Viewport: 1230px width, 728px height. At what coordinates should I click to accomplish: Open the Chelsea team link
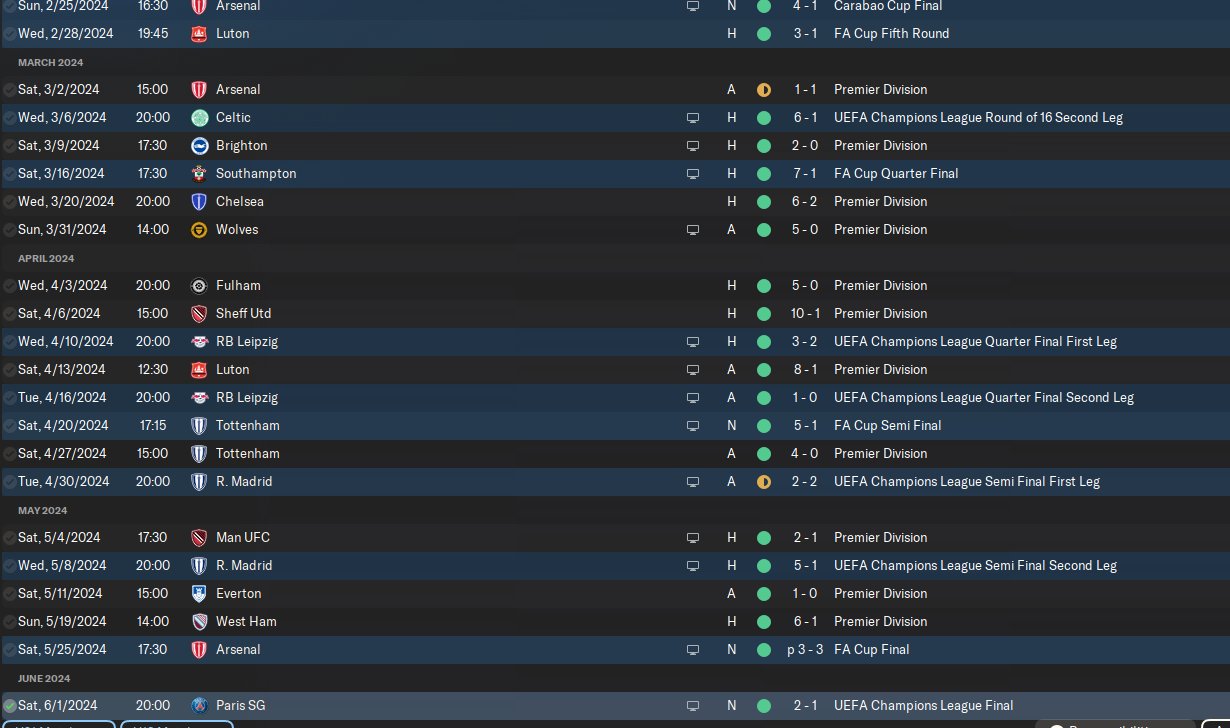239,201
